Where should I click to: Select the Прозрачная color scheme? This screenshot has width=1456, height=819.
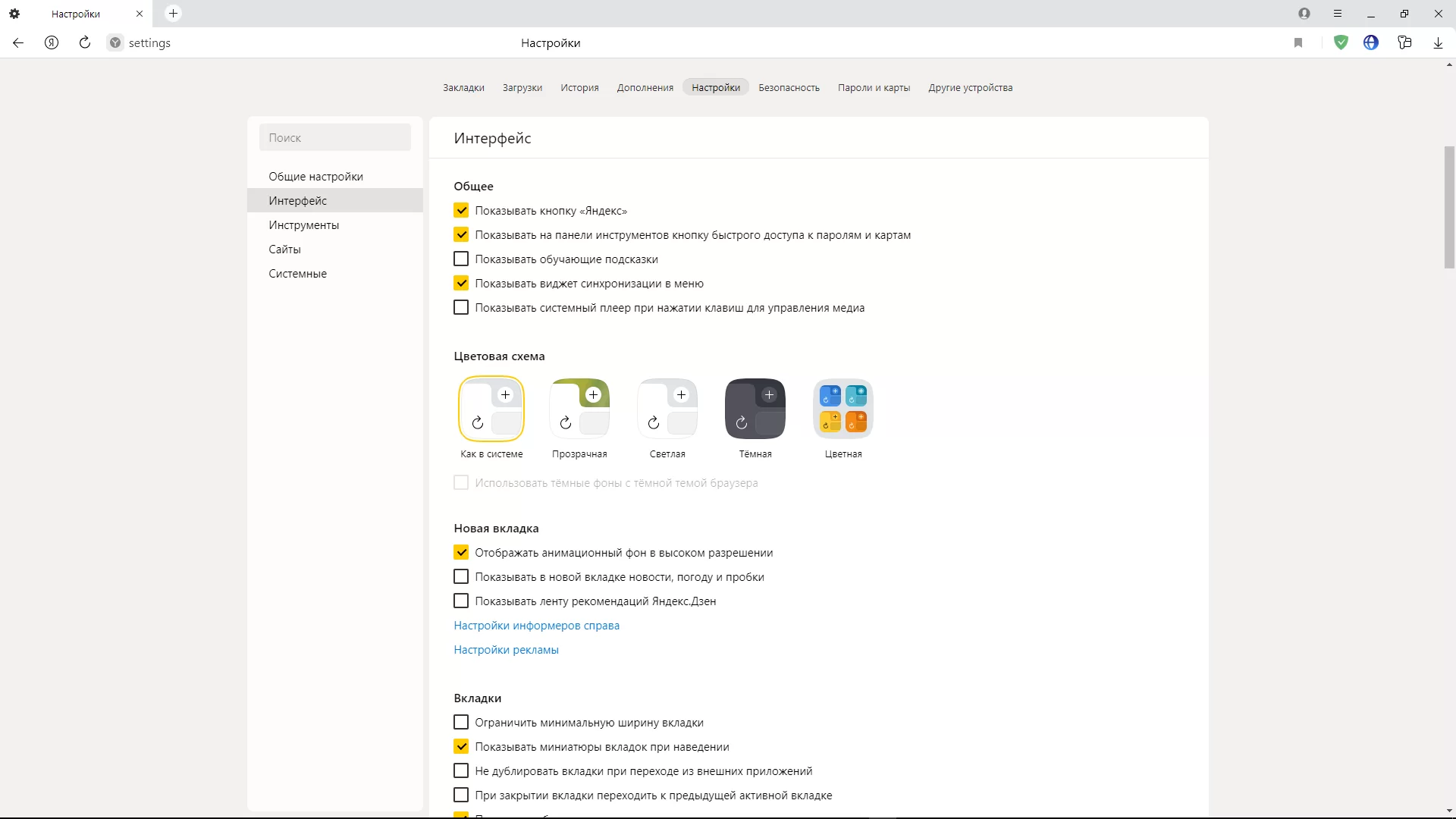(x=579, y=409)
